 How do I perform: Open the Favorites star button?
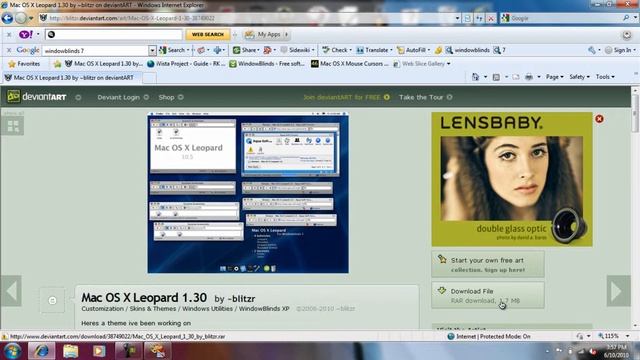coord(24,64)
